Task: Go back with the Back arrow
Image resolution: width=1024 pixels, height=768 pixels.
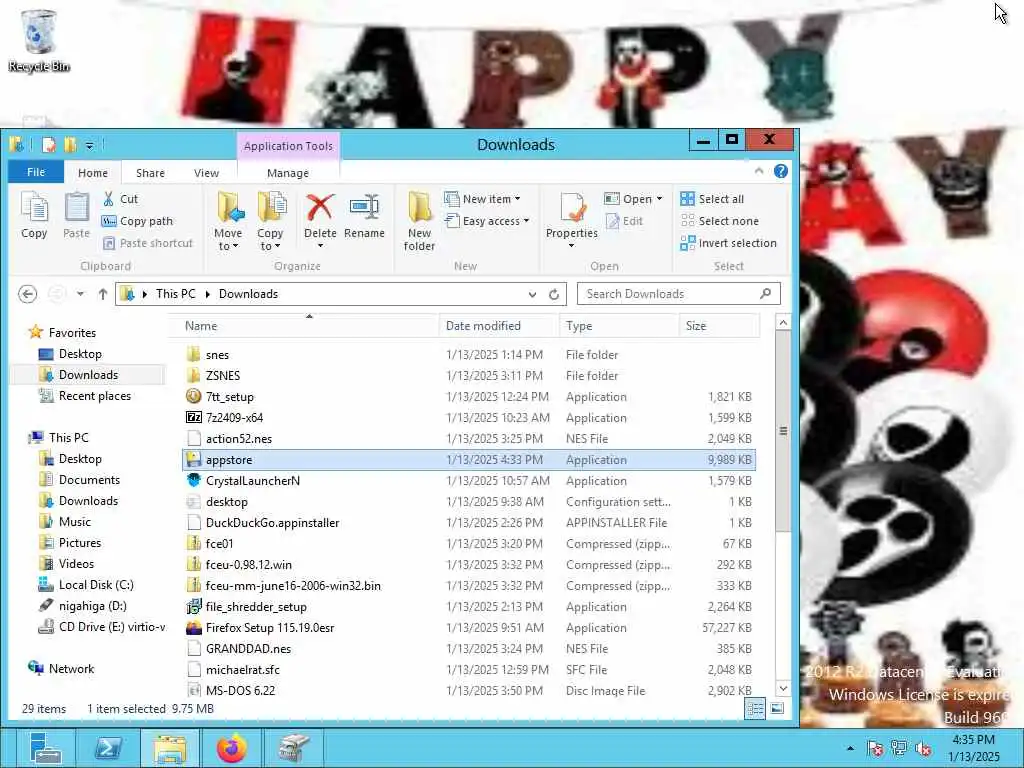Action: pos(27,294)
